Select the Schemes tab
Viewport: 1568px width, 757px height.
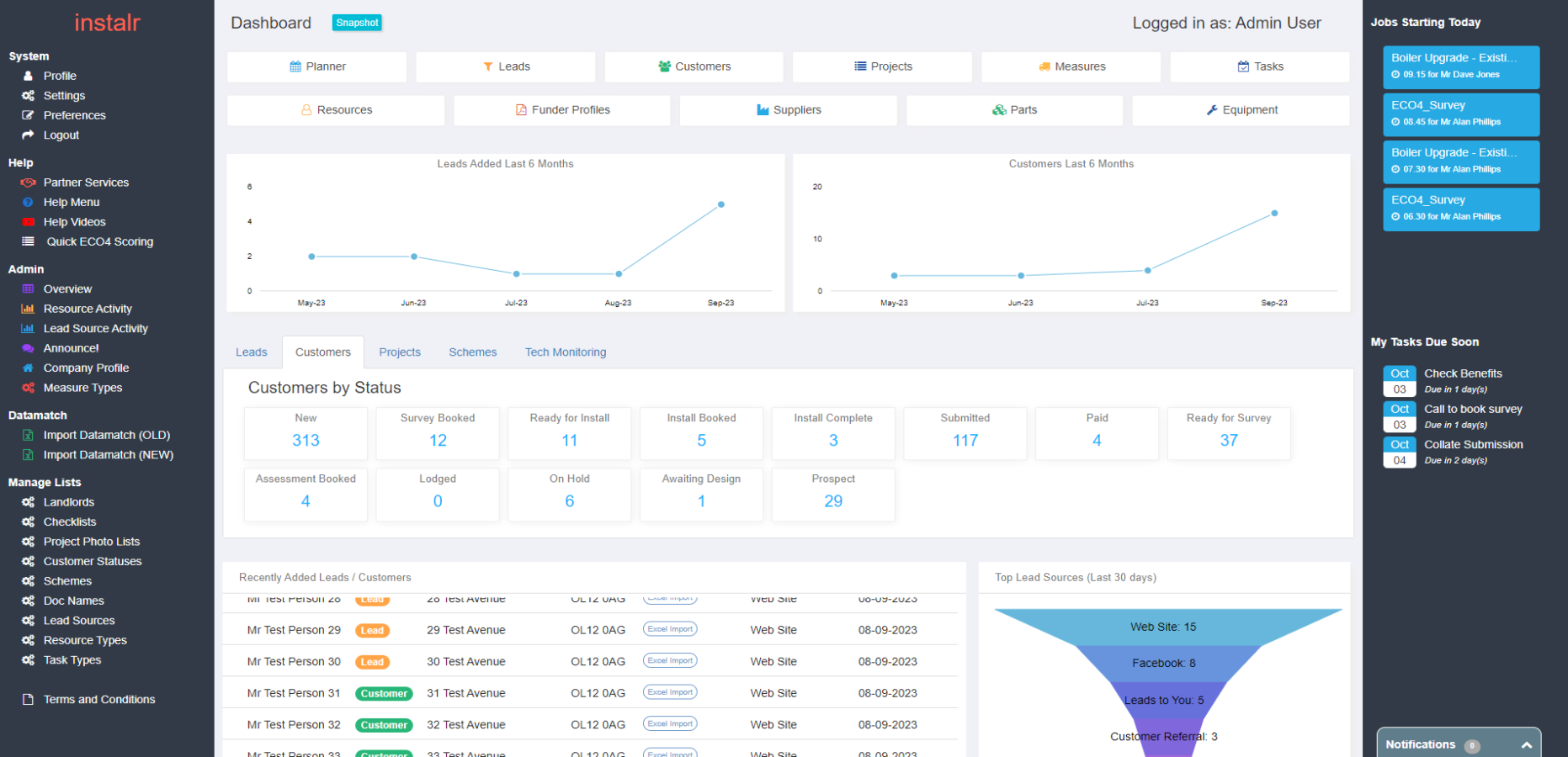click(472, 352)
